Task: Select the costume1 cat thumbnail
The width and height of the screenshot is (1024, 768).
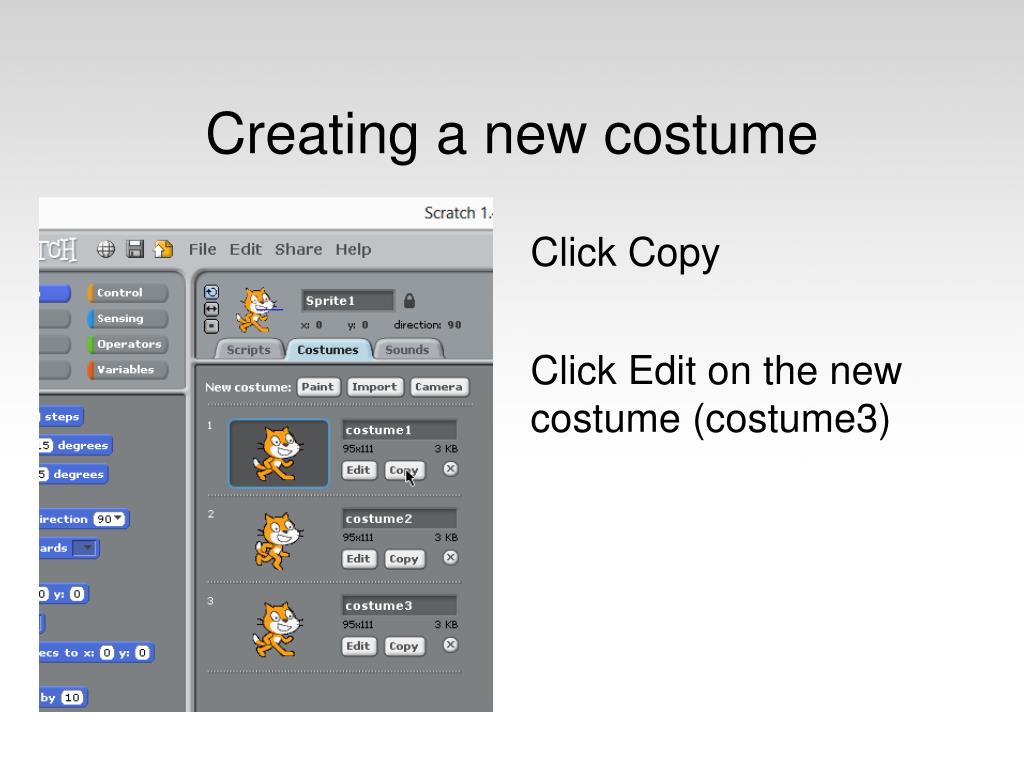Action: click(x=279, y=453)
